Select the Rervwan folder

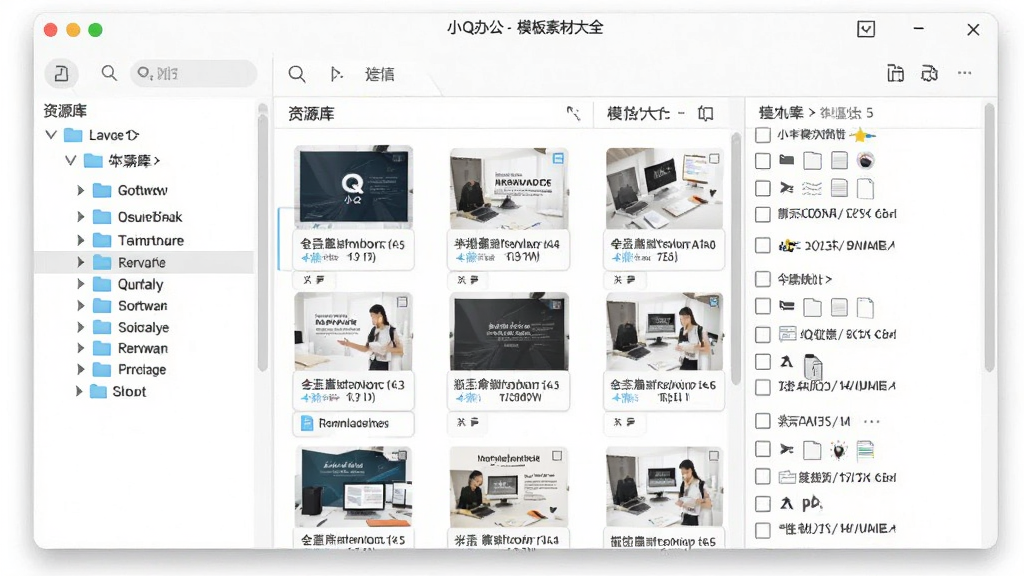point(144,348)
